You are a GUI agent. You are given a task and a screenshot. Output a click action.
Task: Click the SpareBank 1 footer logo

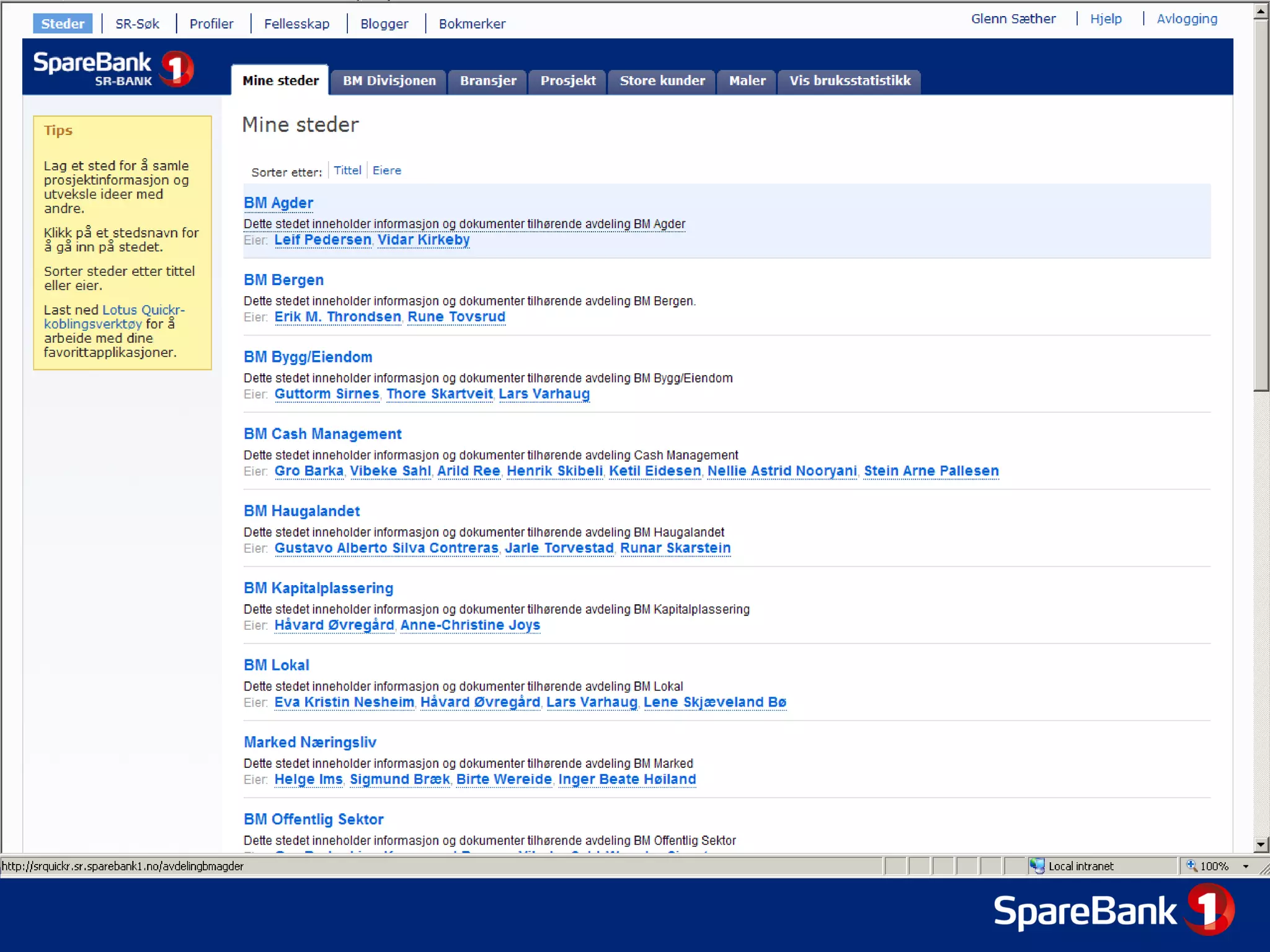pyautogui.click(x=1114, y=910)
